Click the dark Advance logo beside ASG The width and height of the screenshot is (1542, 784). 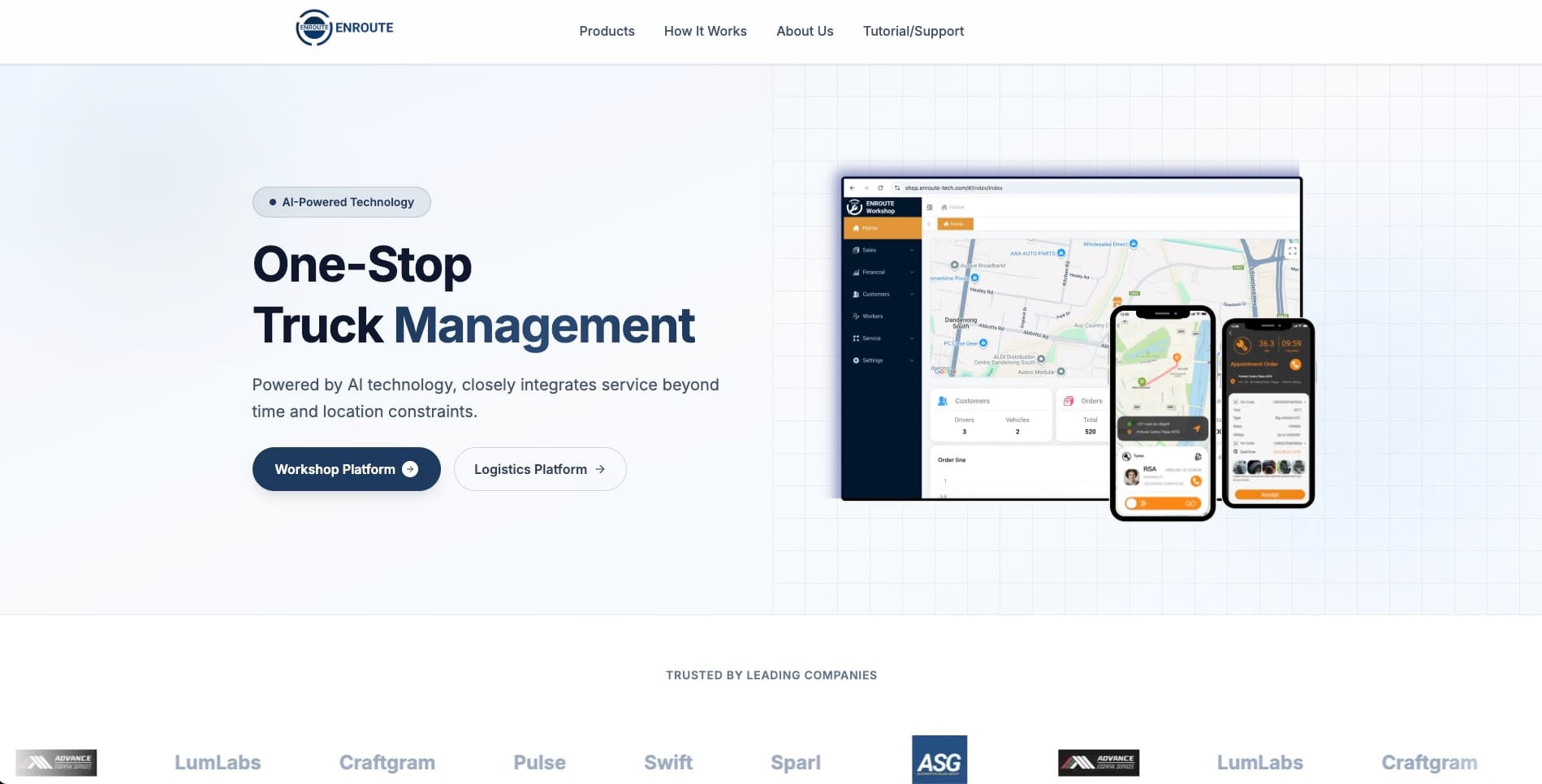(1098, 762)
